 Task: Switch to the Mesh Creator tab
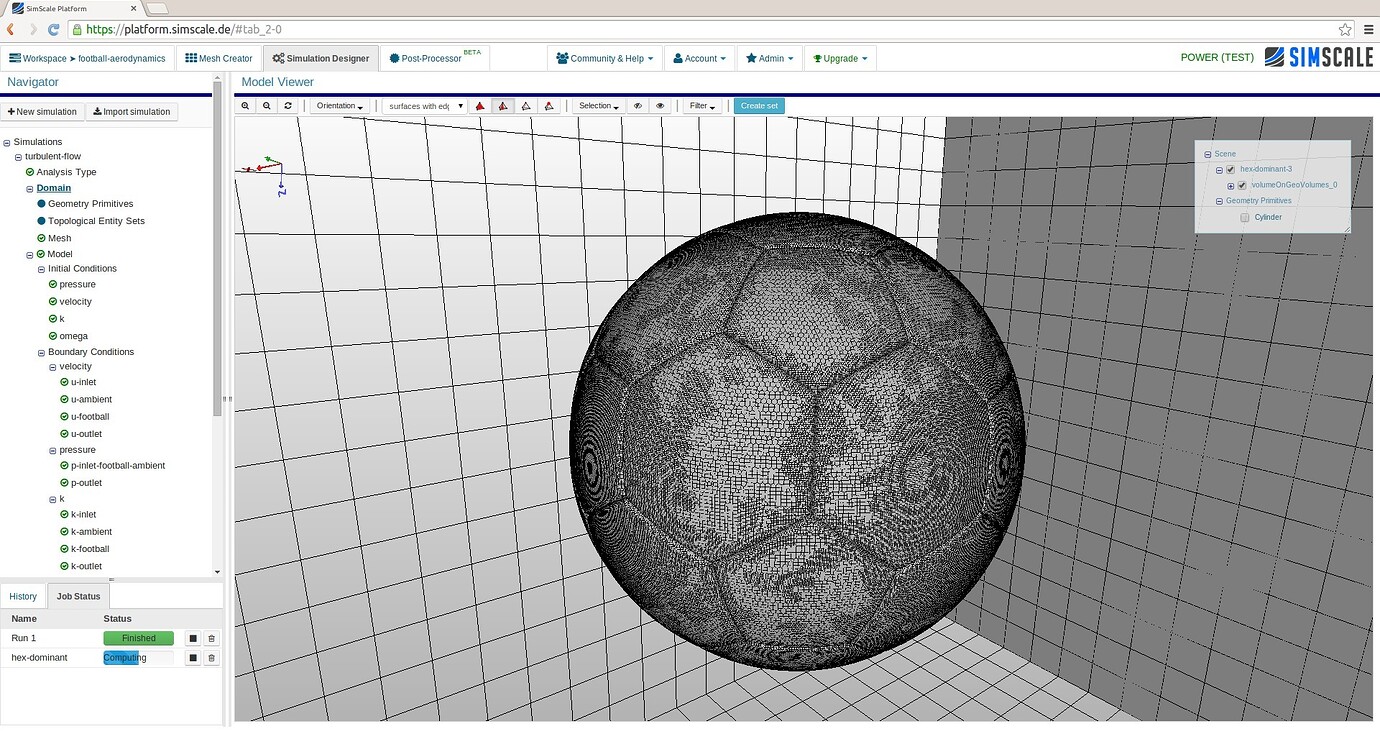click(218, 57)
